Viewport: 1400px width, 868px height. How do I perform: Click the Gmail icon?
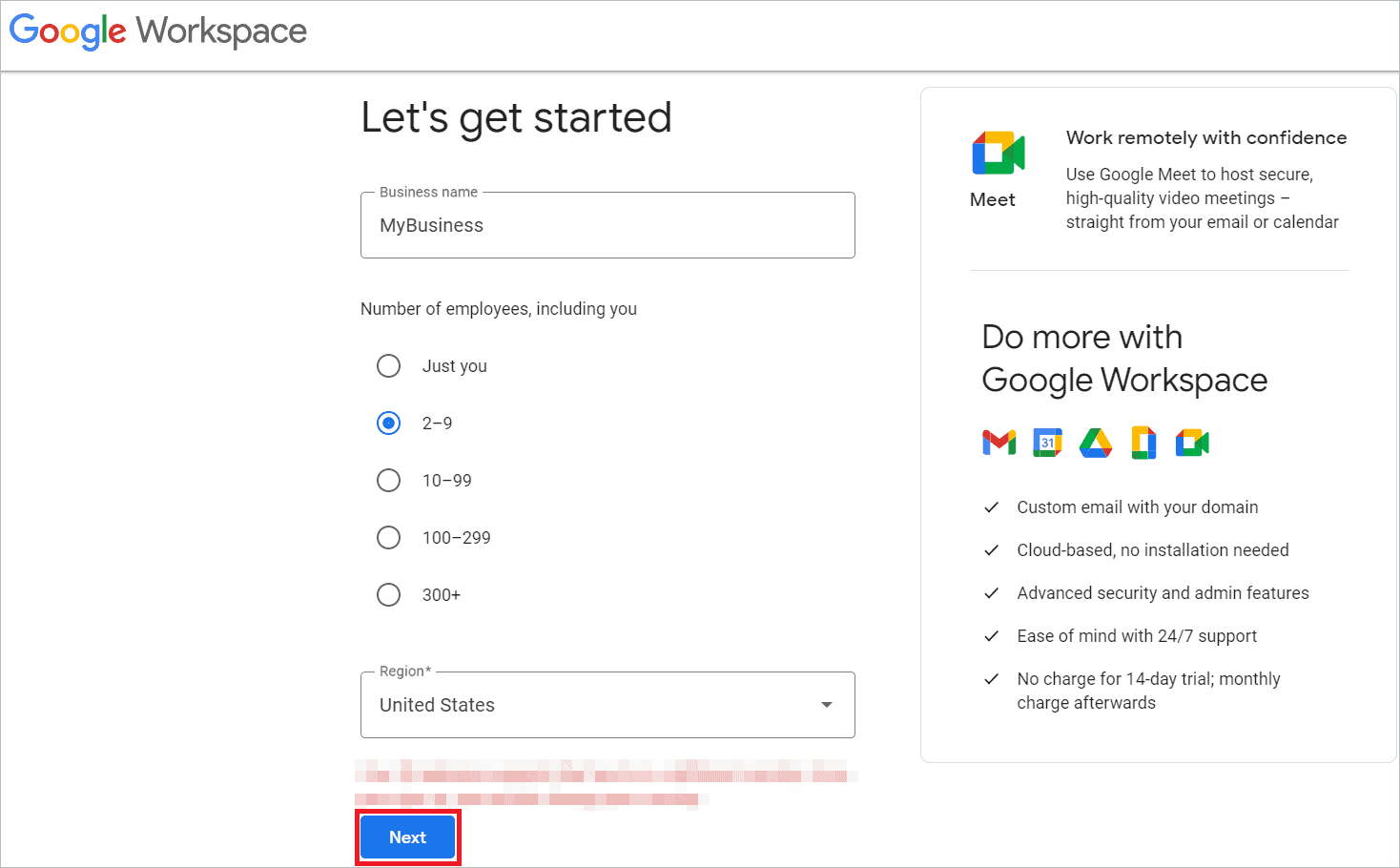coord(999,443)
